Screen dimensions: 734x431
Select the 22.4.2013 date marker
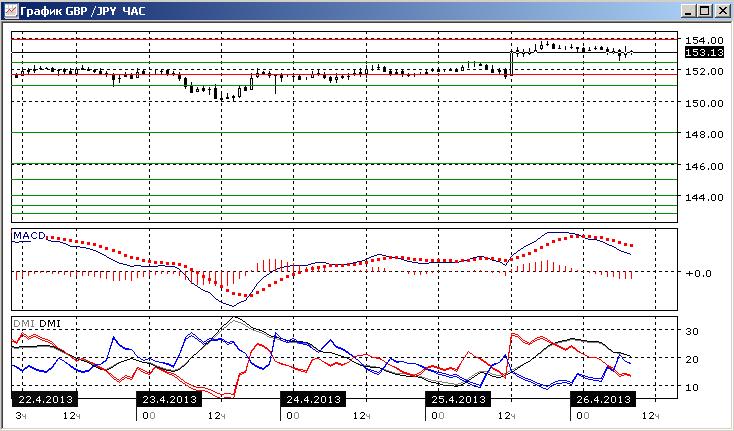[45, 400]
